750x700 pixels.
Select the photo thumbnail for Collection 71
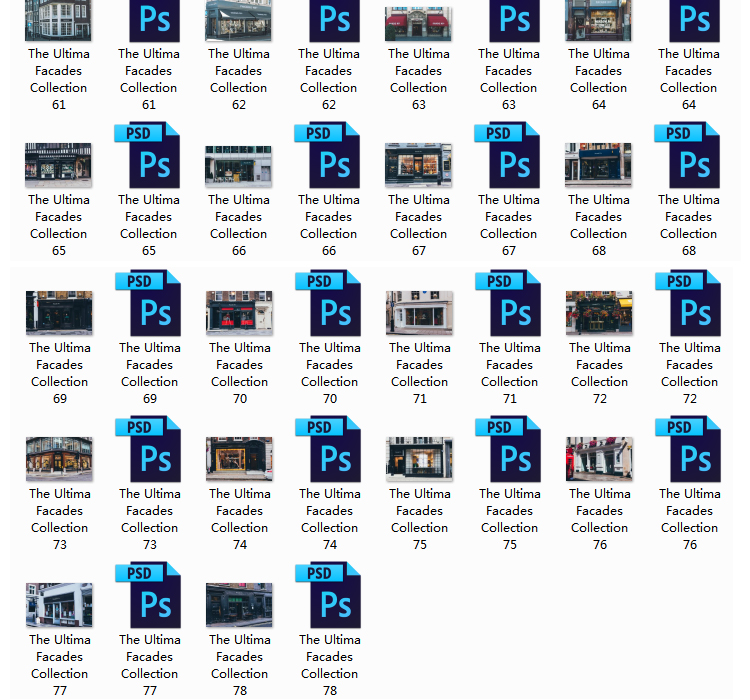click(x=419, y=312)
